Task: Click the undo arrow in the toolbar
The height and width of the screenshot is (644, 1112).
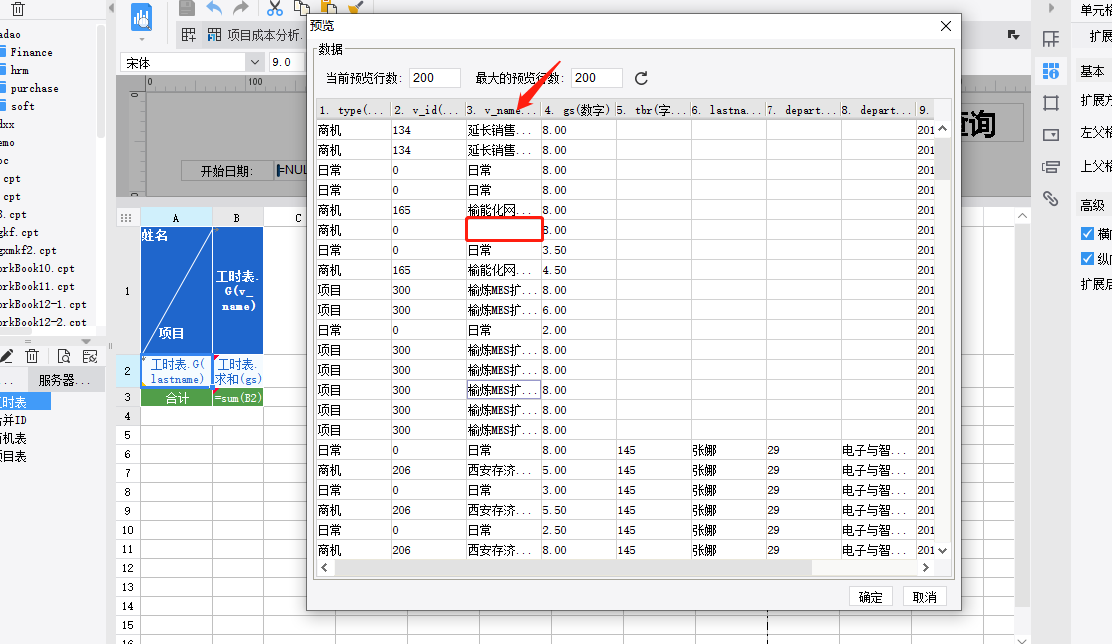Action: [x=214, y=8]
